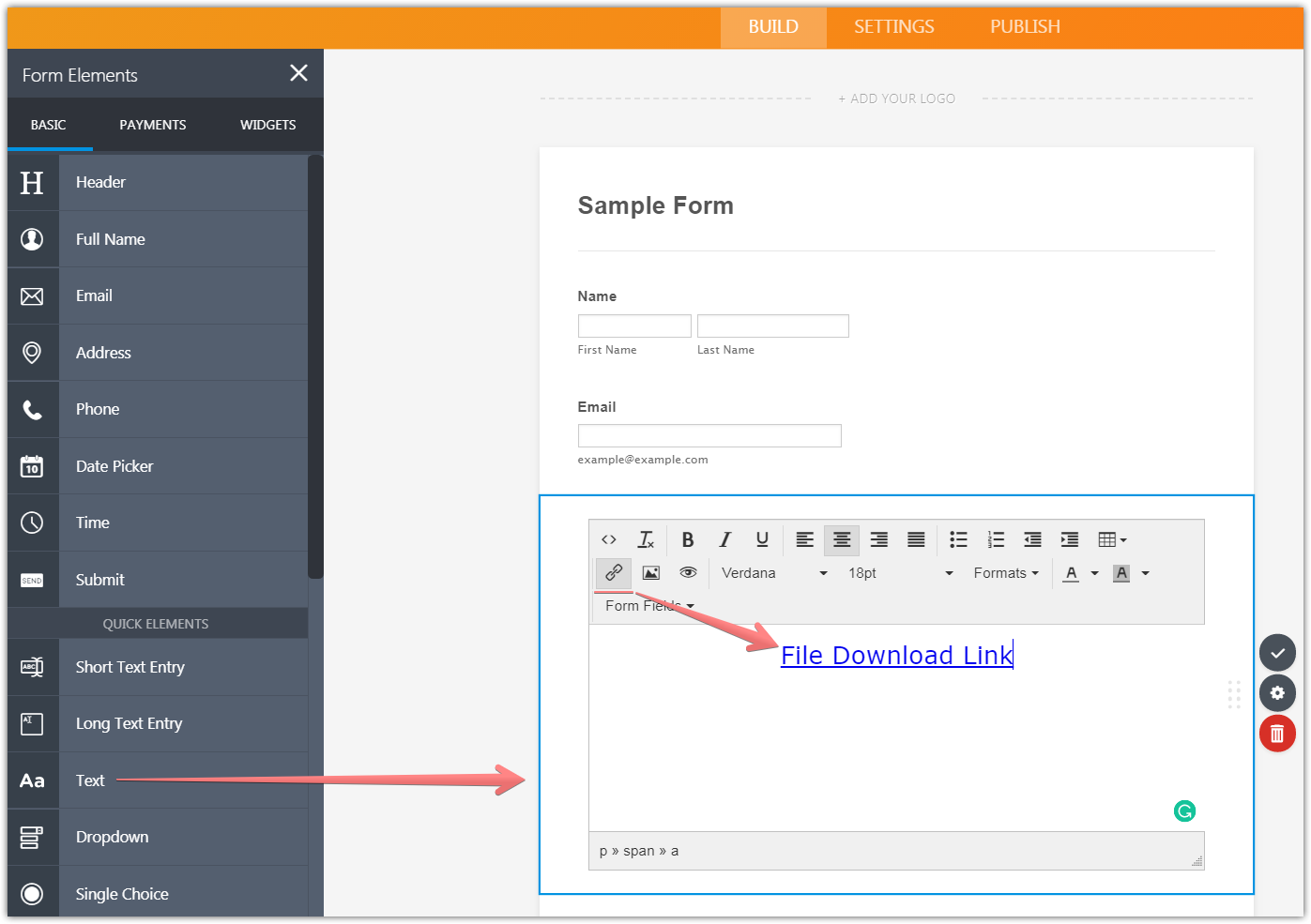1311x924 pixels.
Task: Switch to the SETTINGS tab
Action: tap(893, 27)
